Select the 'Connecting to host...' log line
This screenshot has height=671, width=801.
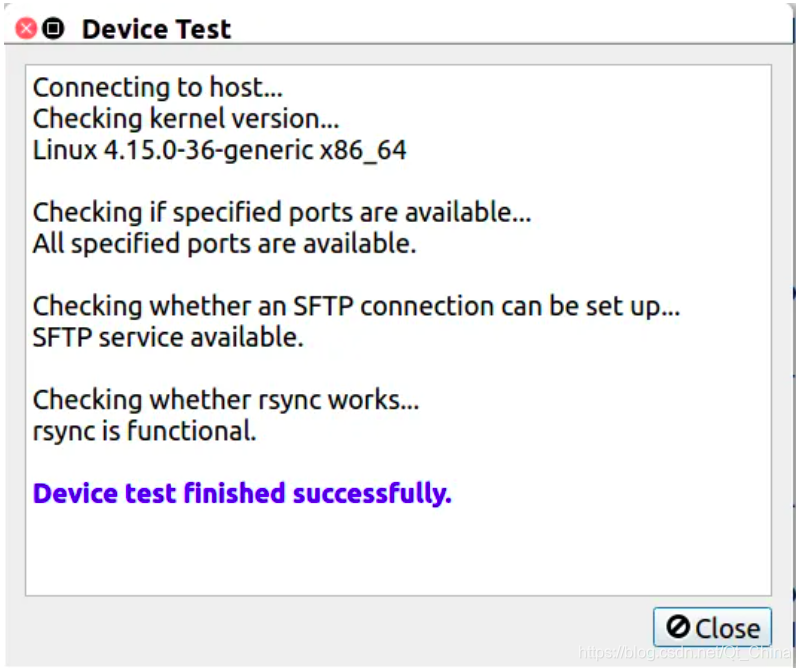(157, 87)
